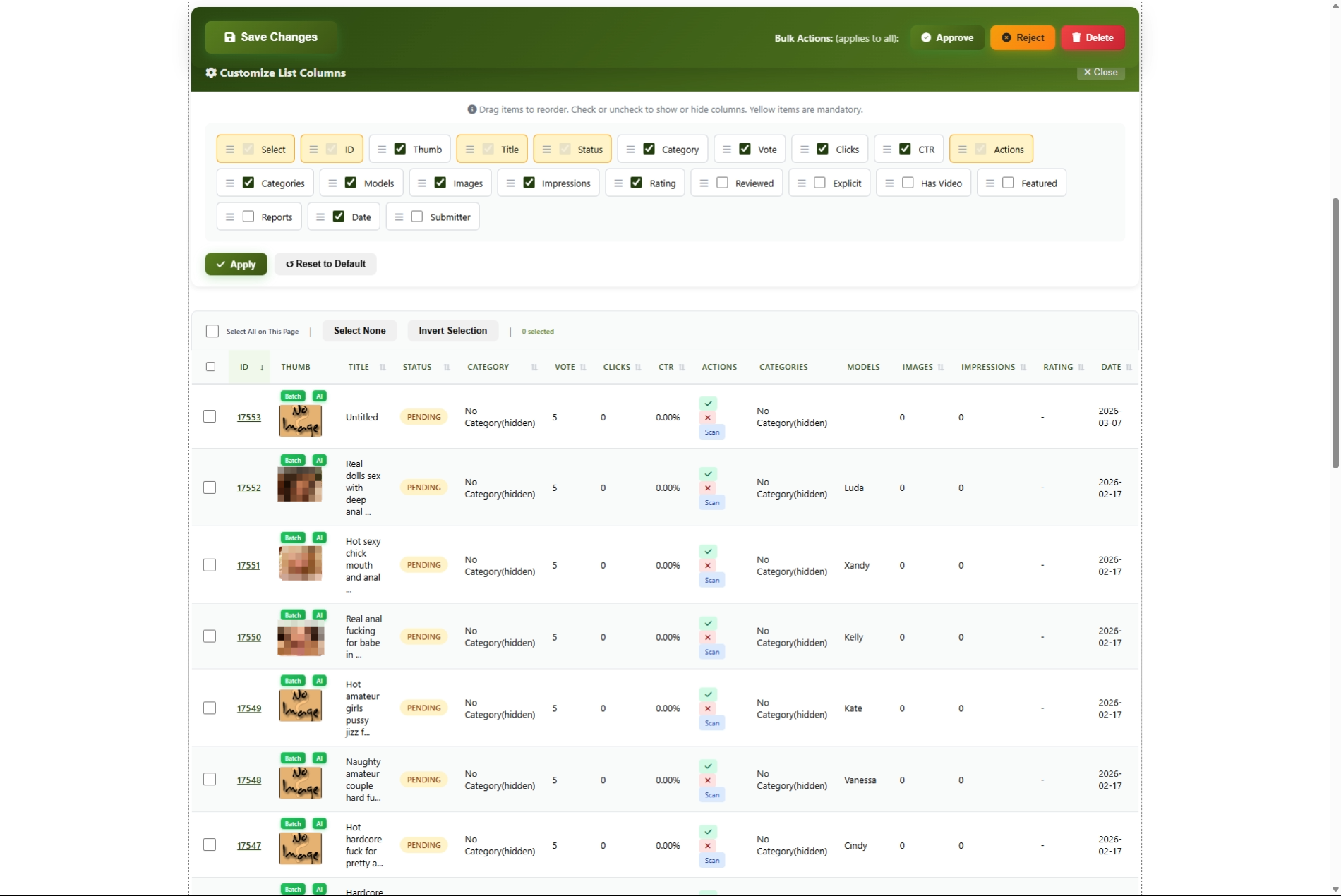Screen dimensions: 1341x896
Task: Open item link 17550
Action: tap(248, 637)
